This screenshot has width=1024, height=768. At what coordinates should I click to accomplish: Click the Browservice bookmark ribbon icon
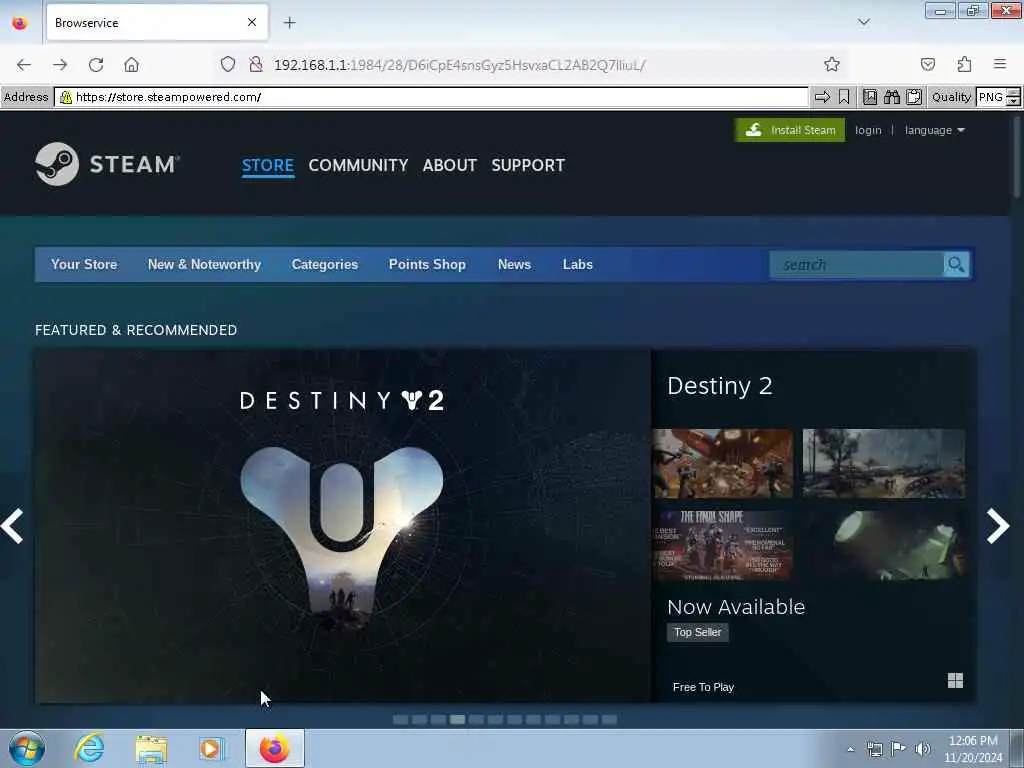(x=844, y=97)
